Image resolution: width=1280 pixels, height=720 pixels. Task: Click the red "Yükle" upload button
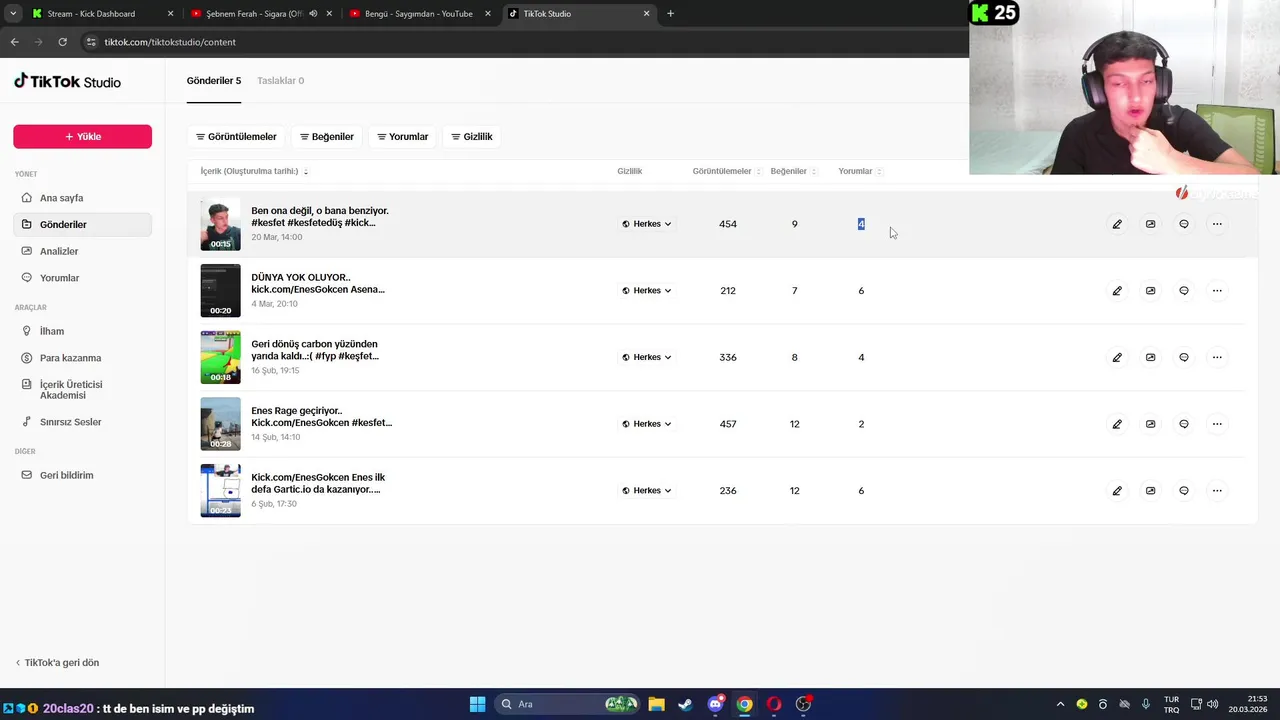[82, 137]
